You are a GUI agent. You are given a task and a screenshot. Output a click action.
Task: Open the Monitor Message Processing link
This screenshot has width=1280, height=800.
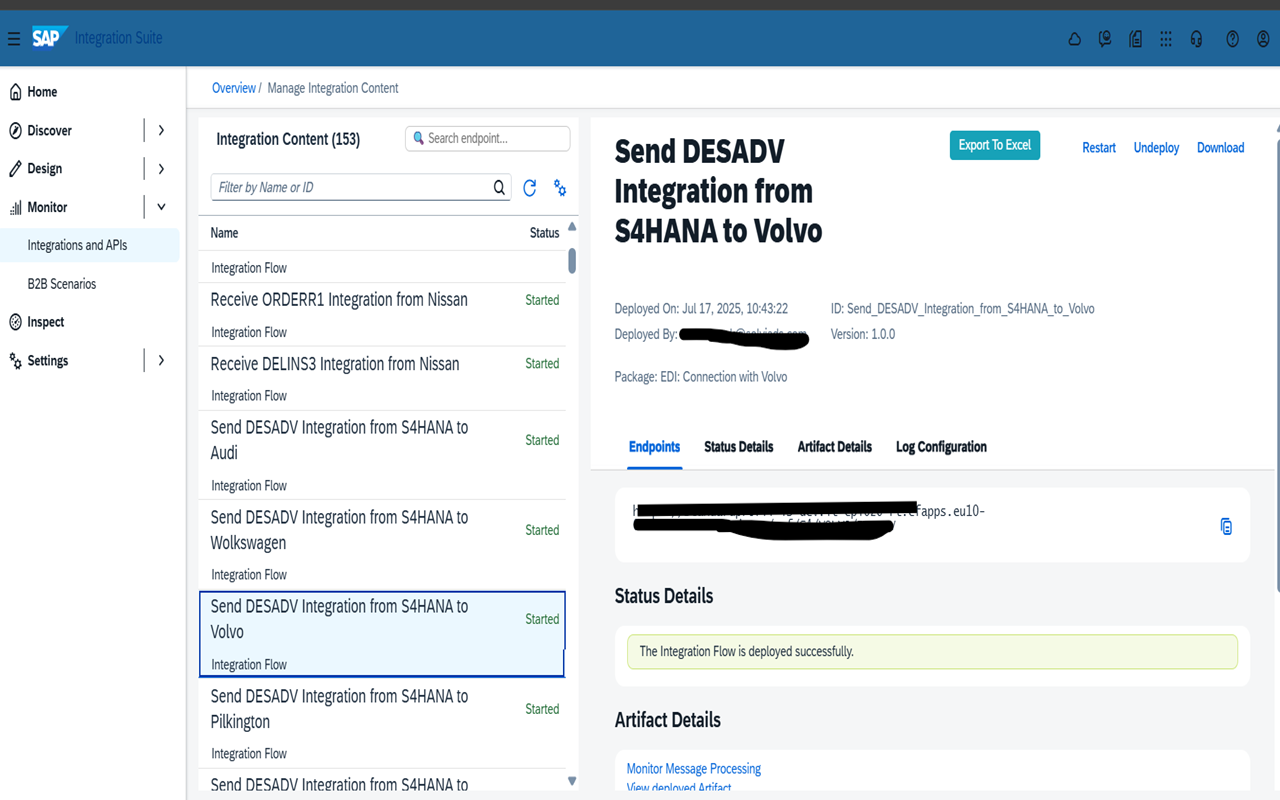(x=694, y=769)
